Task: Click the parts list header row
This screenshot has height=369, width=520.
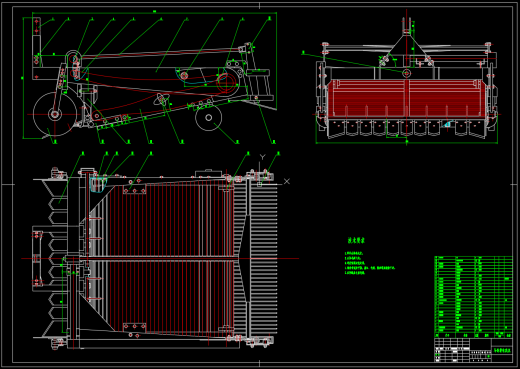Action: pos(473,335)
